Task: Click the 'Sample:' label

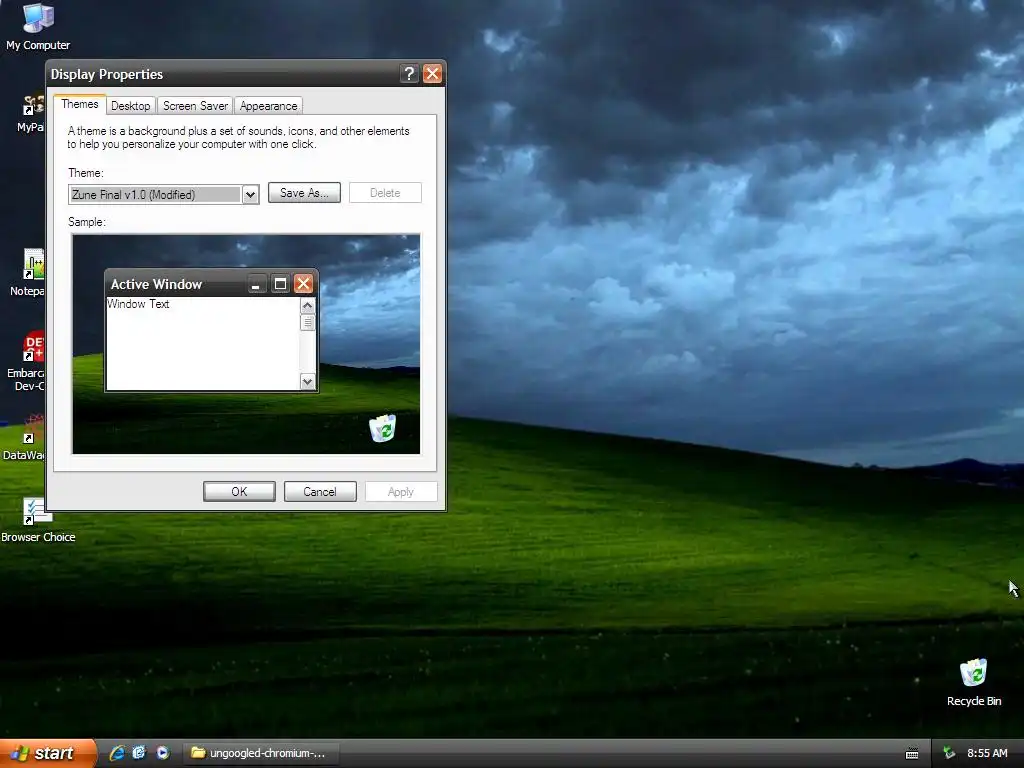Action: click(x=87, y=222)
